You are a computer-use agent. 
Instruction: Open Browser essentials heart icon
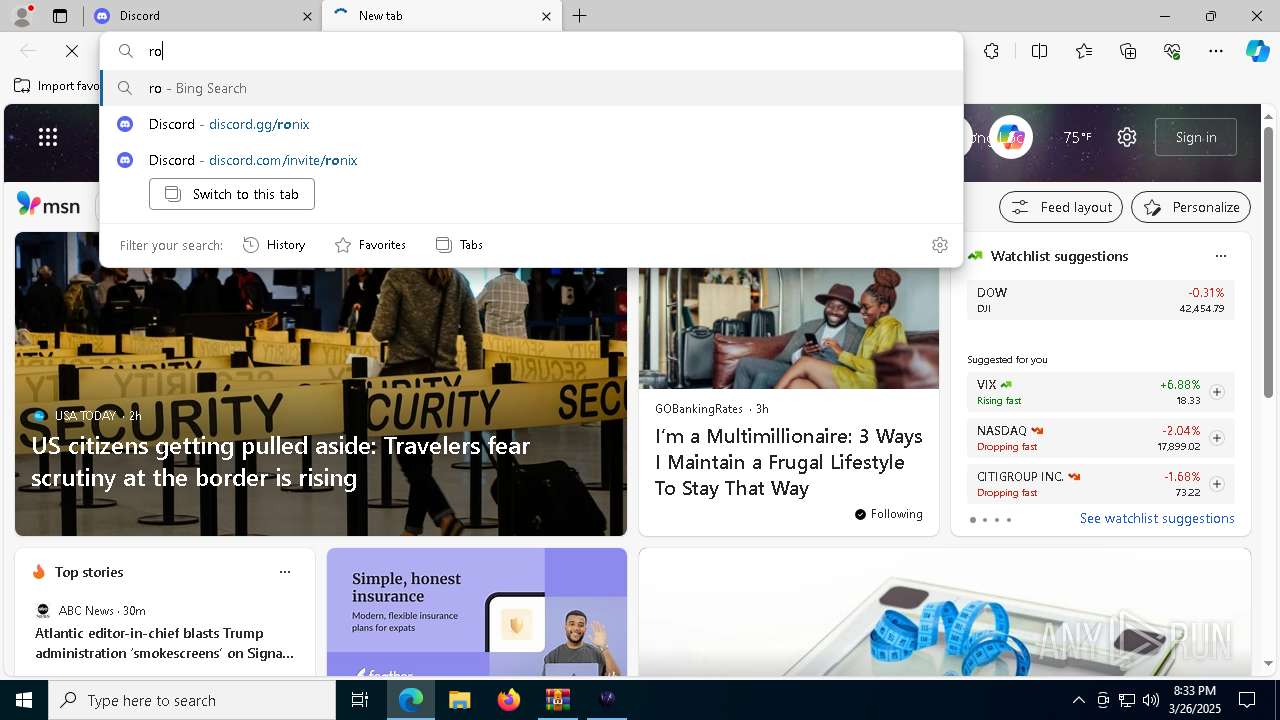(1172, 51)
